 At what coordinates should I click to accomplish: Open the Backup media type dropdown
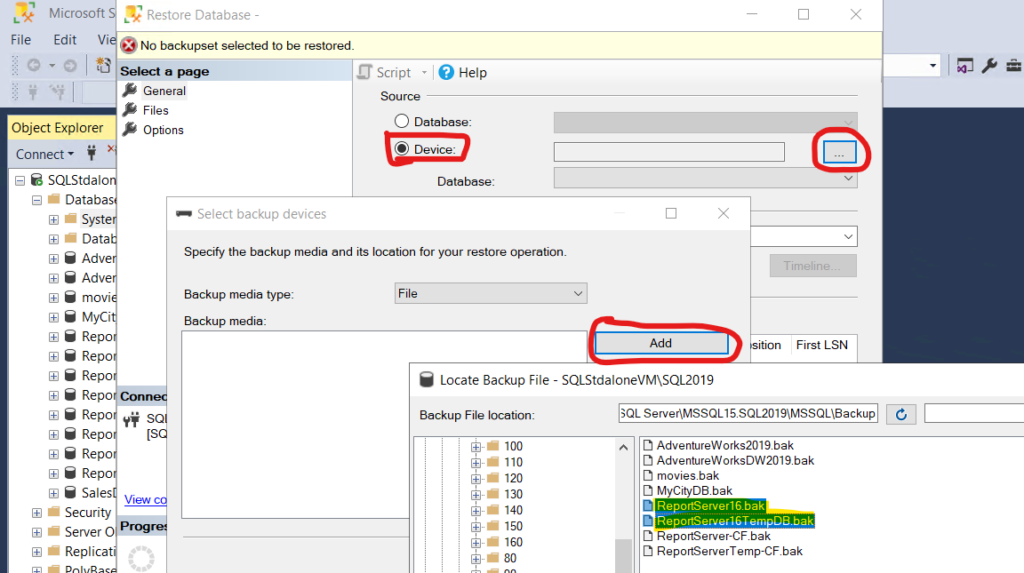(x=490, y=293)
